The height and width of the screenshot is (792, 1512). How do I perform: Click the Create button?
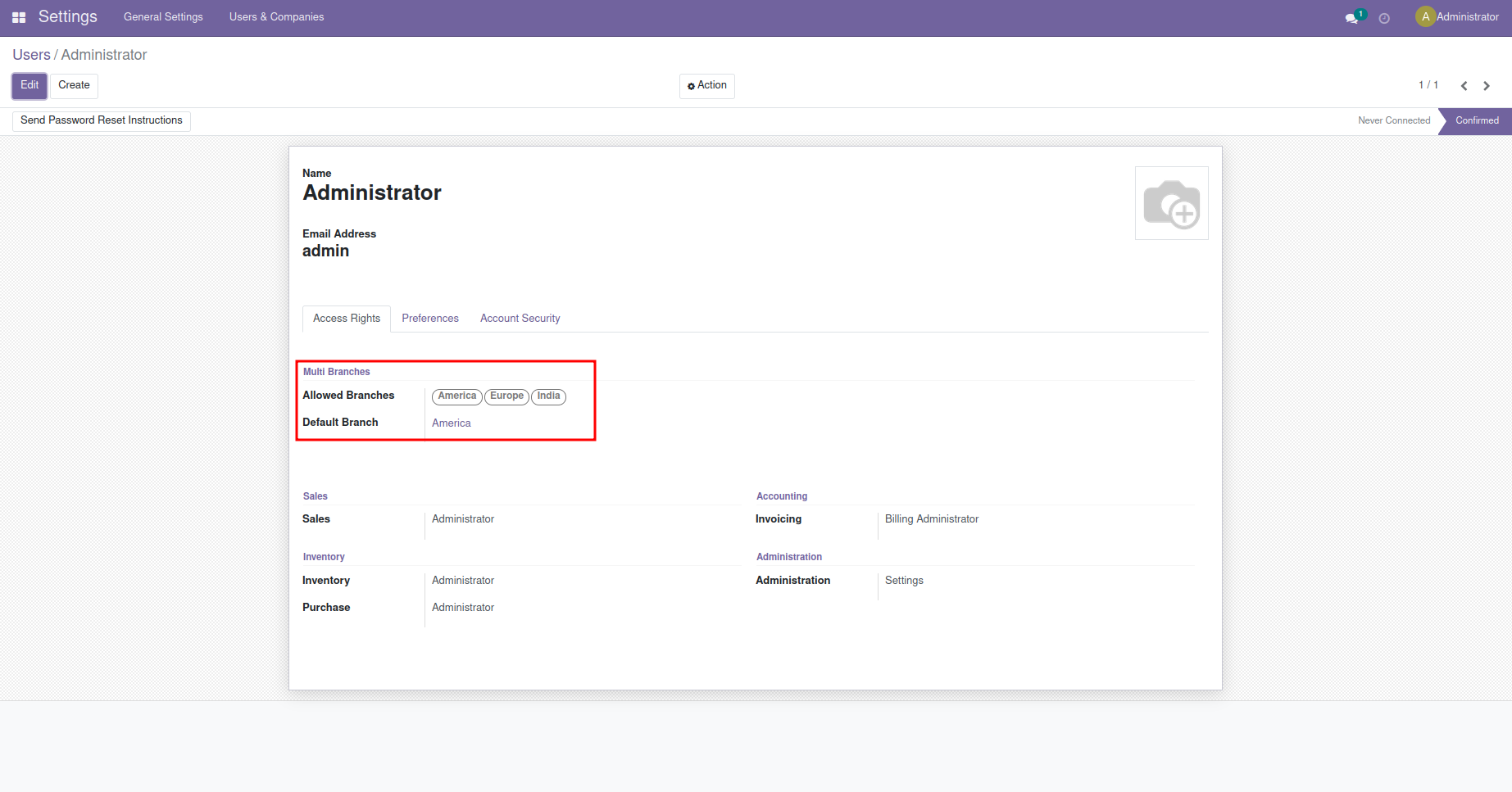[74, 85]
